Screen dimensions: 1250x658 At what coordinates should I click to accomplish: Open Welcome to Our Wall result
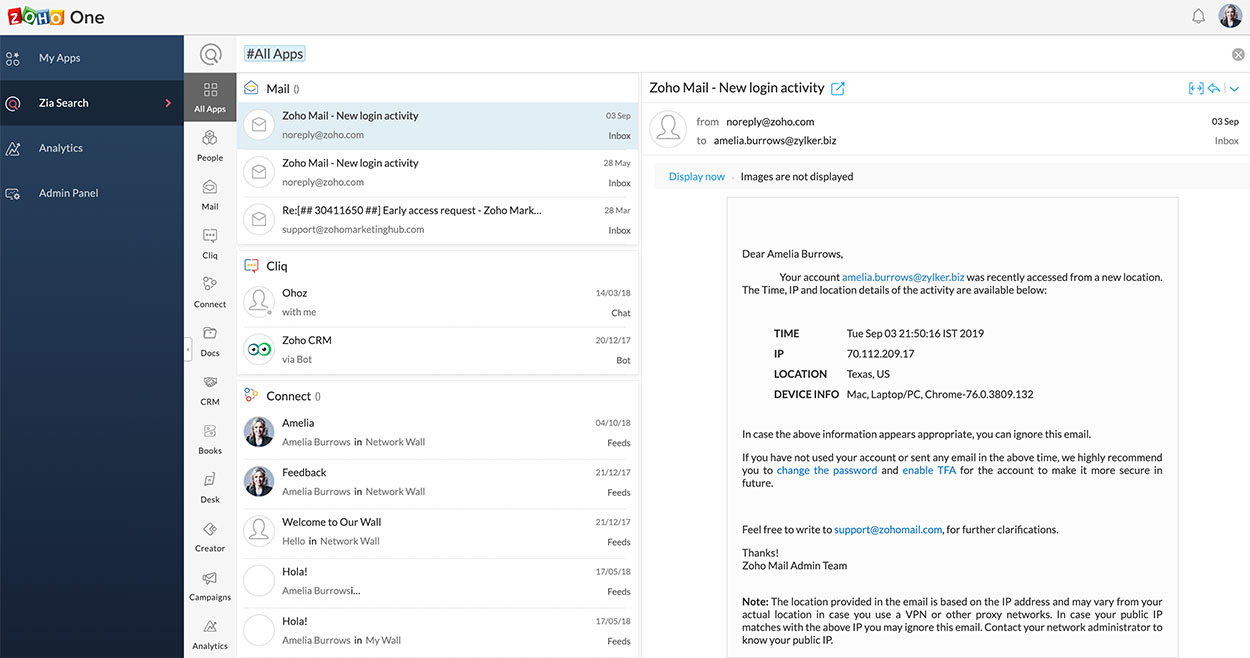tap(438, 531)
